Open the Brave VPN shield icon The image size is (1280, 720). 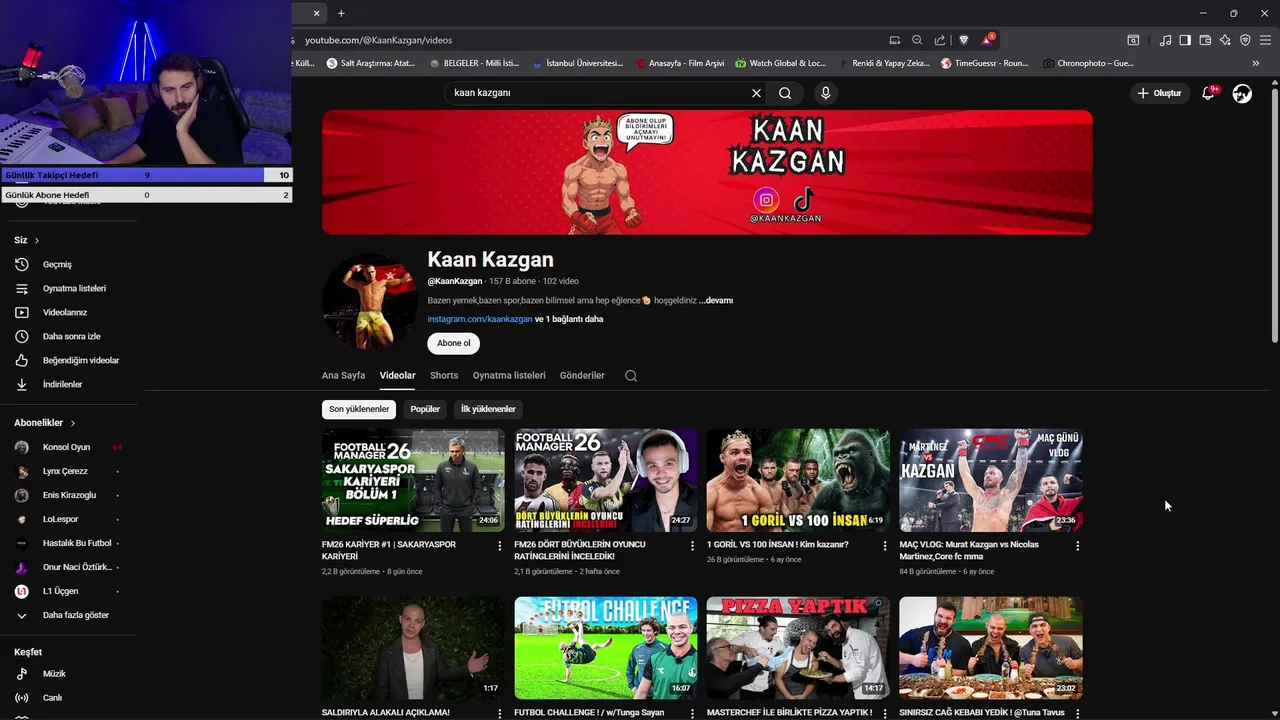pyautogui.click(x=1245, y=40)
